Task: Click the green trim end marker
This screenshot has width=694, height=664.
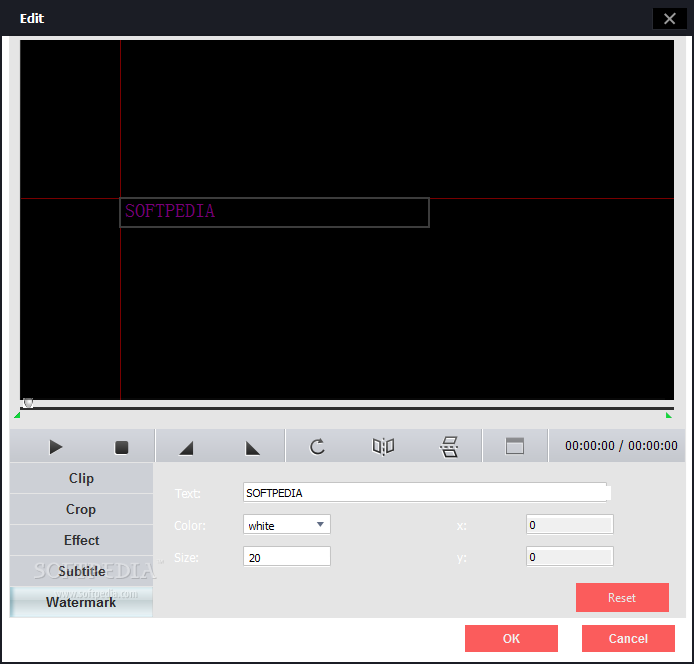Action: click(669, 415)
